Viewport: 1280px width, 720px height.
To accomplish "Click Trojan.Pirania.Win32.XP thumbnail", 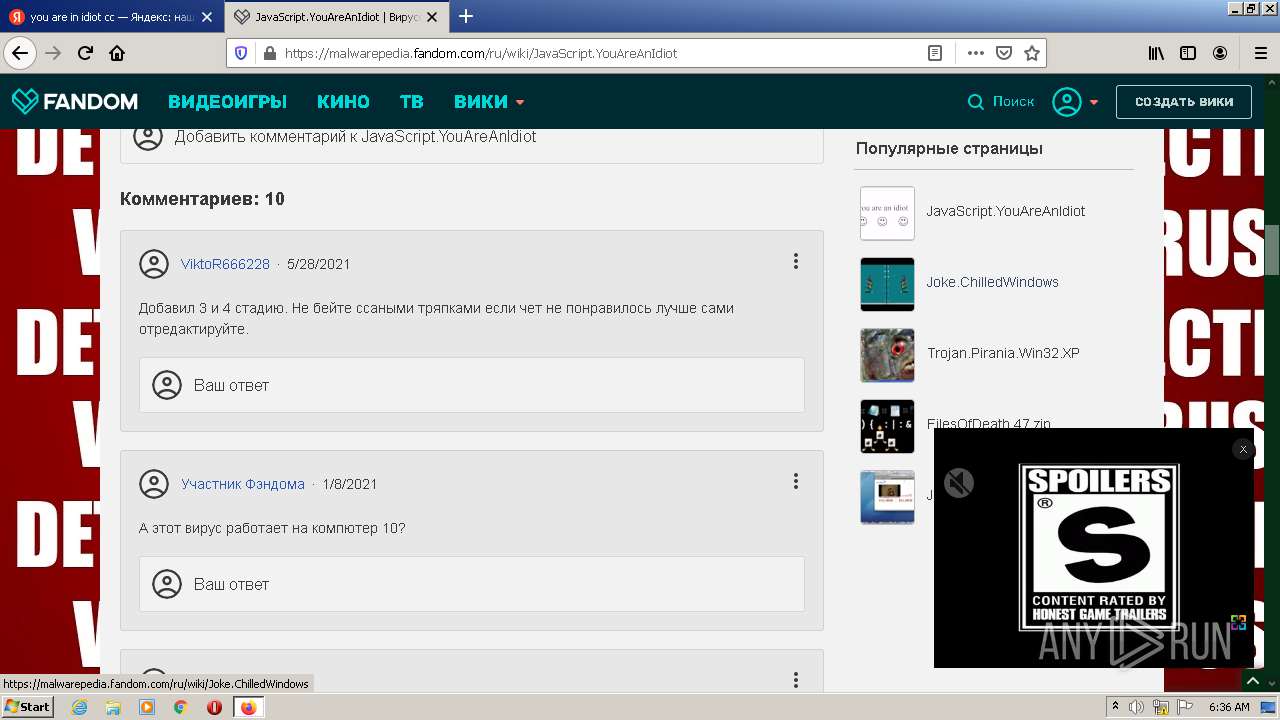I will [x=887, y=355].
